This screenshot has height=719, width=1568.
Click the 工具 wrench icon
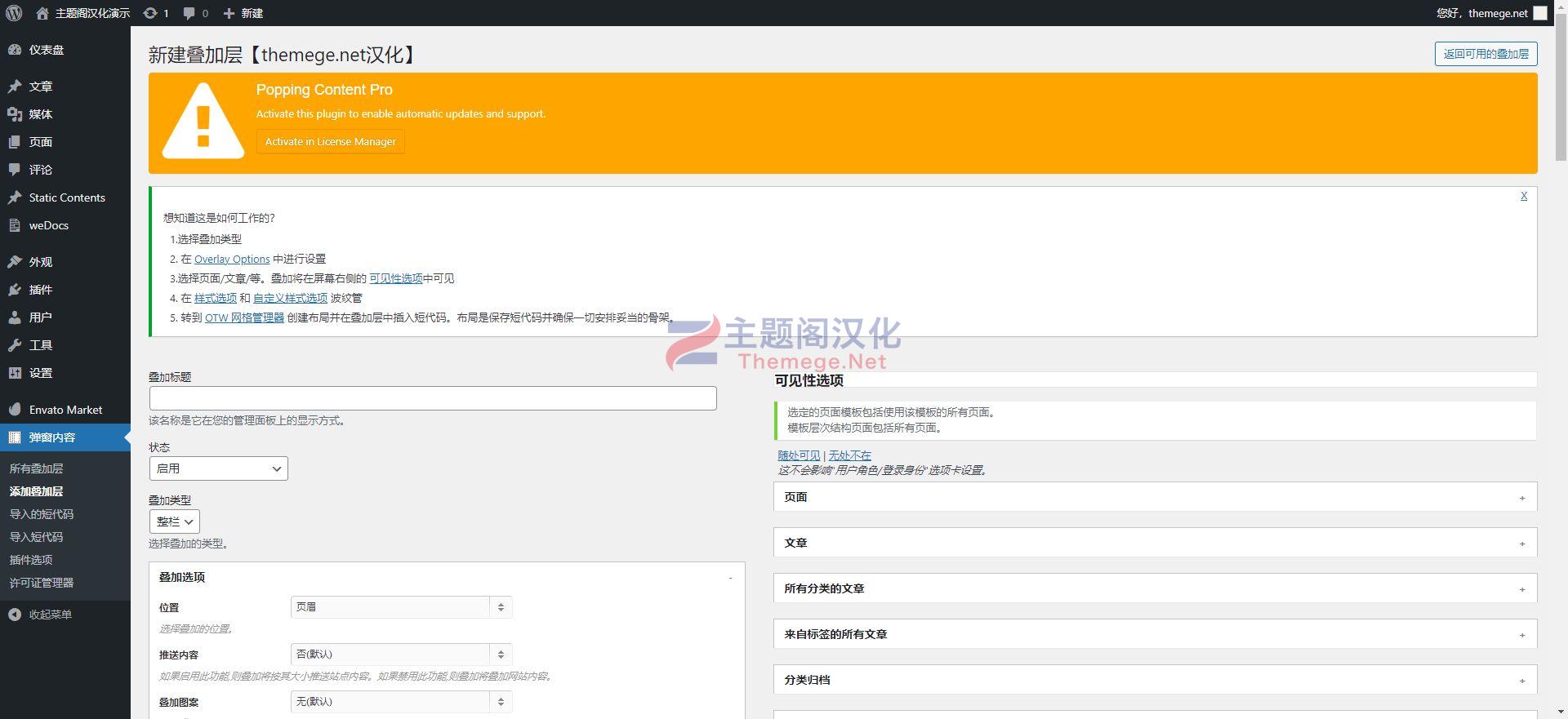(x=15, y=345)
